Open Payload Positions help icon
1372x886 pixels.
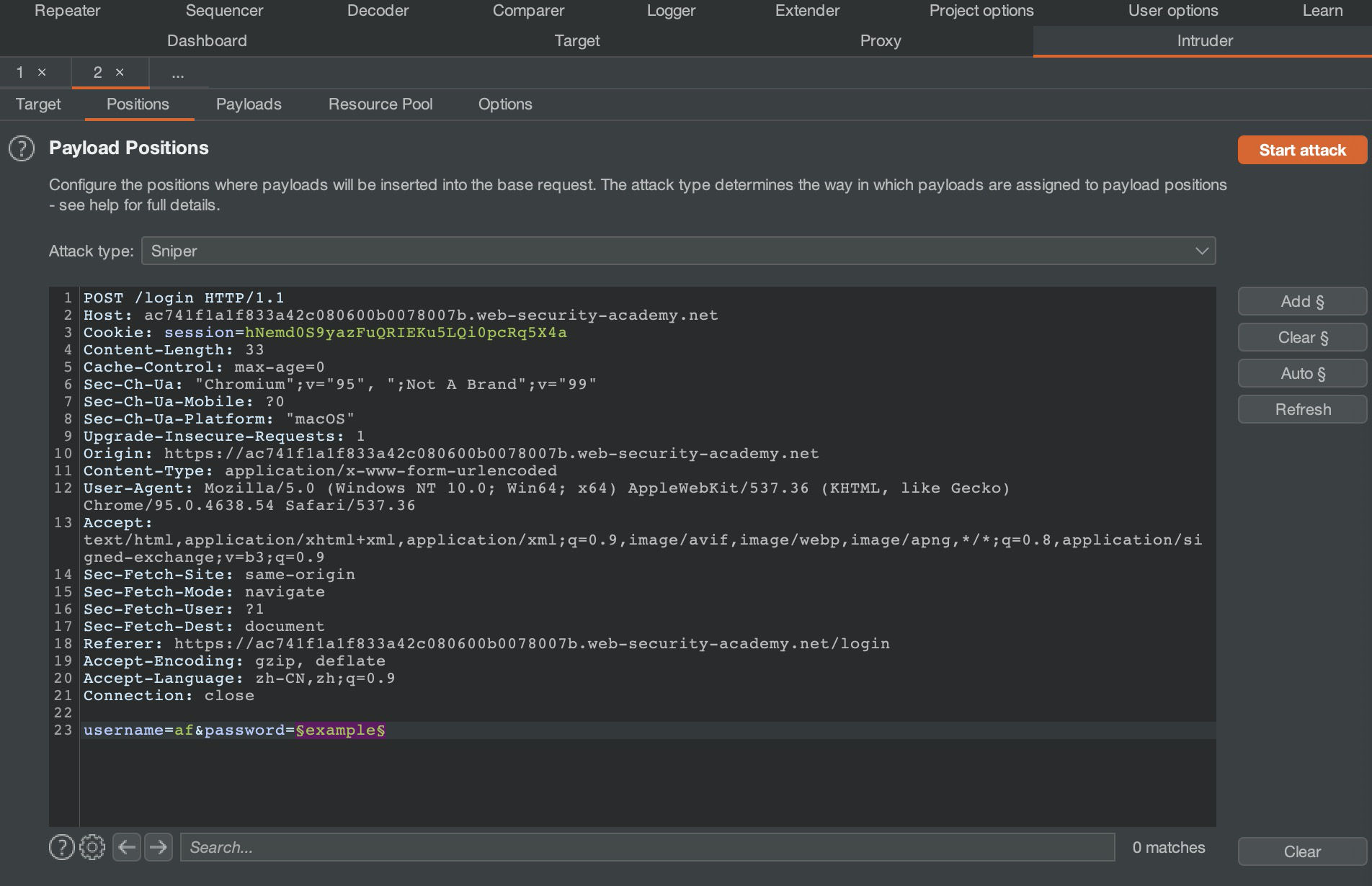point(22,148)
